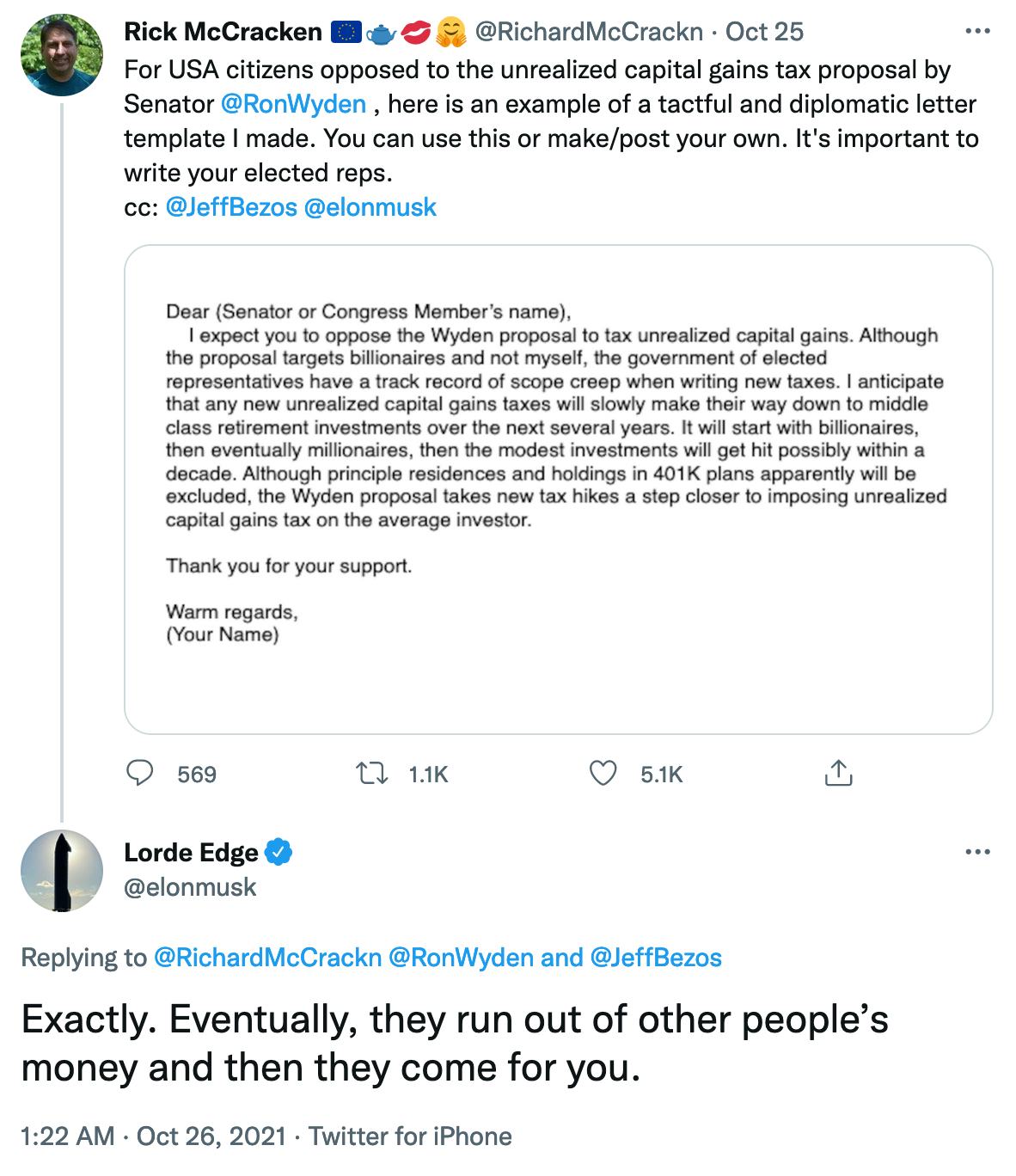Image resolution: width=1016 pixels, height=1176 pixels.
Task: Open more options on Lorde Edge's tweet
Action: click(977, 853)
